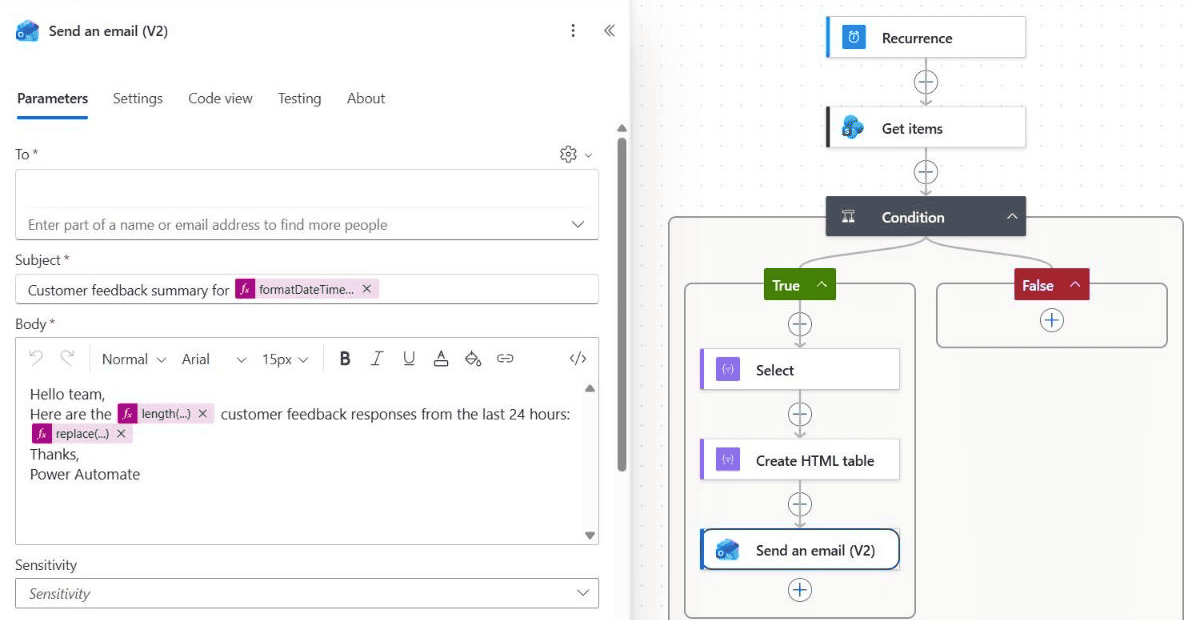1190x620 pixels.
Task: Expand the To field gear dropdown chevron
Action: click(x=588, y=155)
